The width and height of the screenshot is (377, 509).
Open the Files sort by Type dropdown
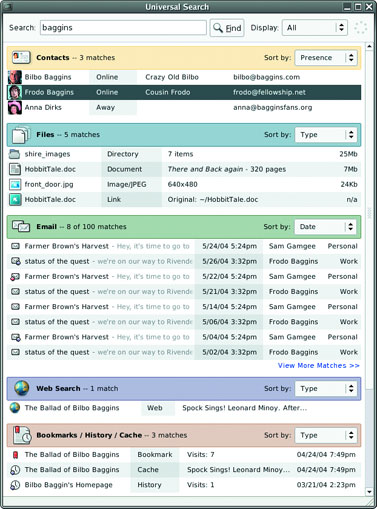pos(326,135)
